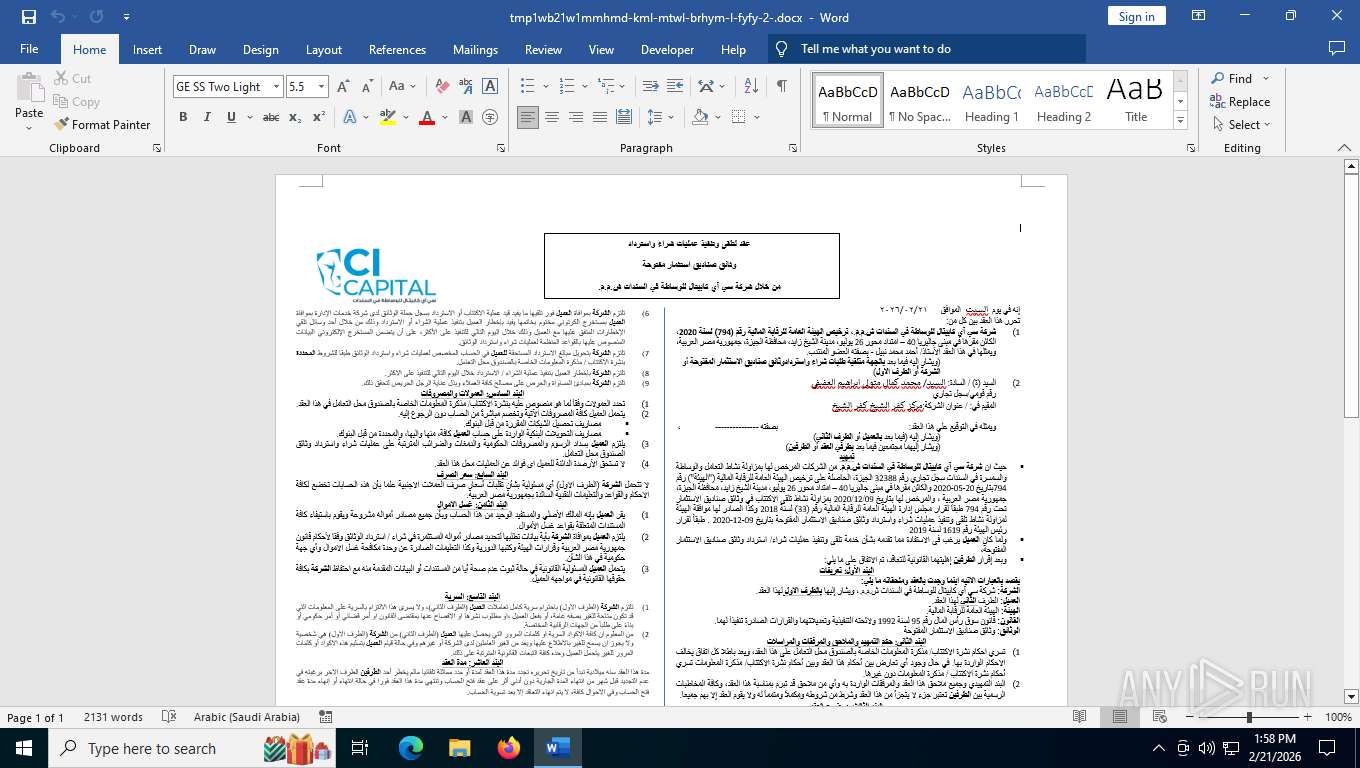Expand the Styles gallery More arrow
This screenshot has width=1360, height=768.
pyautogui.click(x=1181, y=120)
